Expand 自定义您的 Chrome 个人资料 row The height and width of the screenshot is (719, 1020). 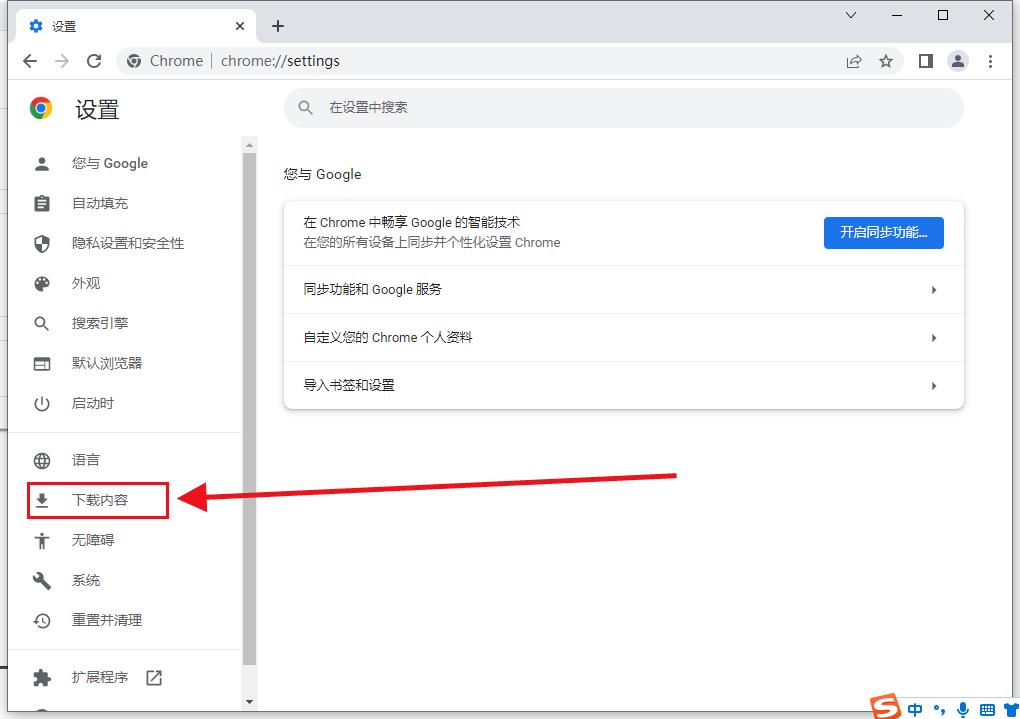[x=623, y=338]
